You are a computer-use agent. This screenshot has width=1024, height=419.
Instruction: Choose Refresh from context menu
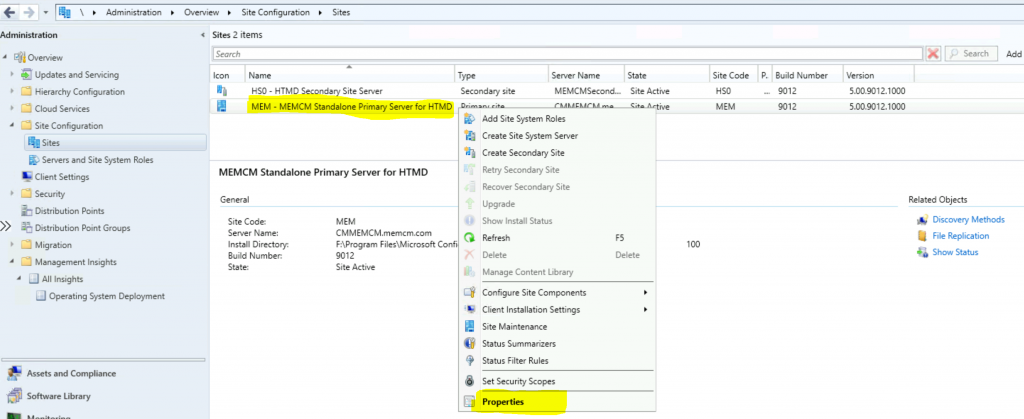pyautogui.click(x=557, y=238)
